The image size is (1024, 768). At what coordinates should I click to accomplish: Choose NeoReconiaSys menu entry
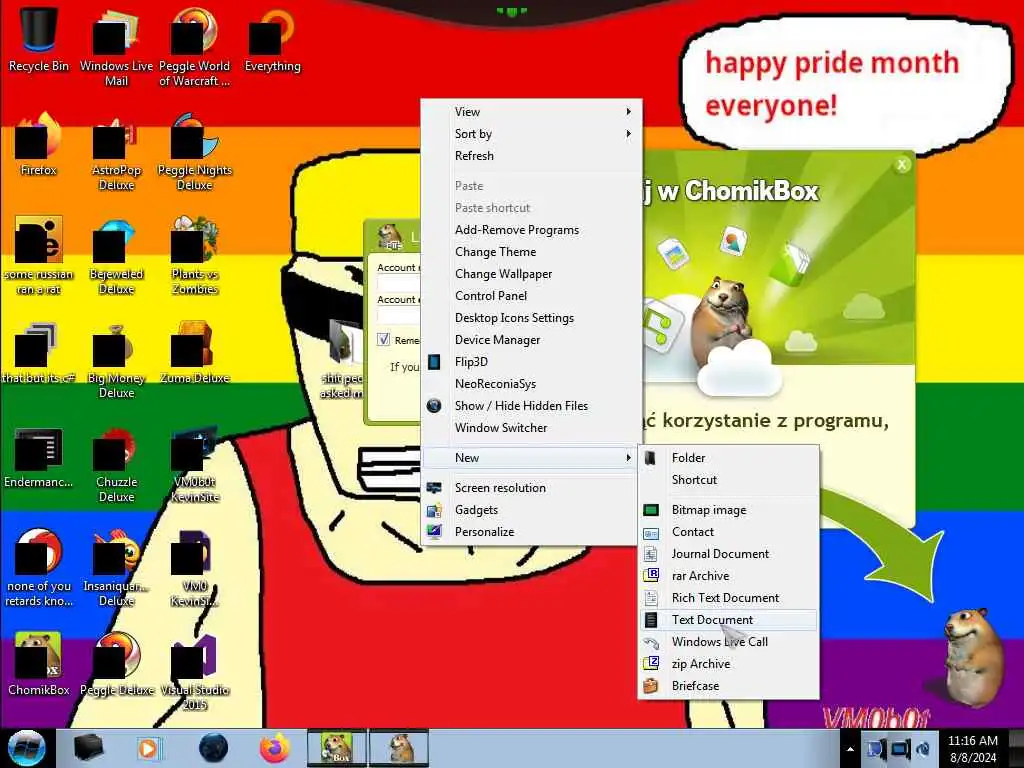[532, 384]
